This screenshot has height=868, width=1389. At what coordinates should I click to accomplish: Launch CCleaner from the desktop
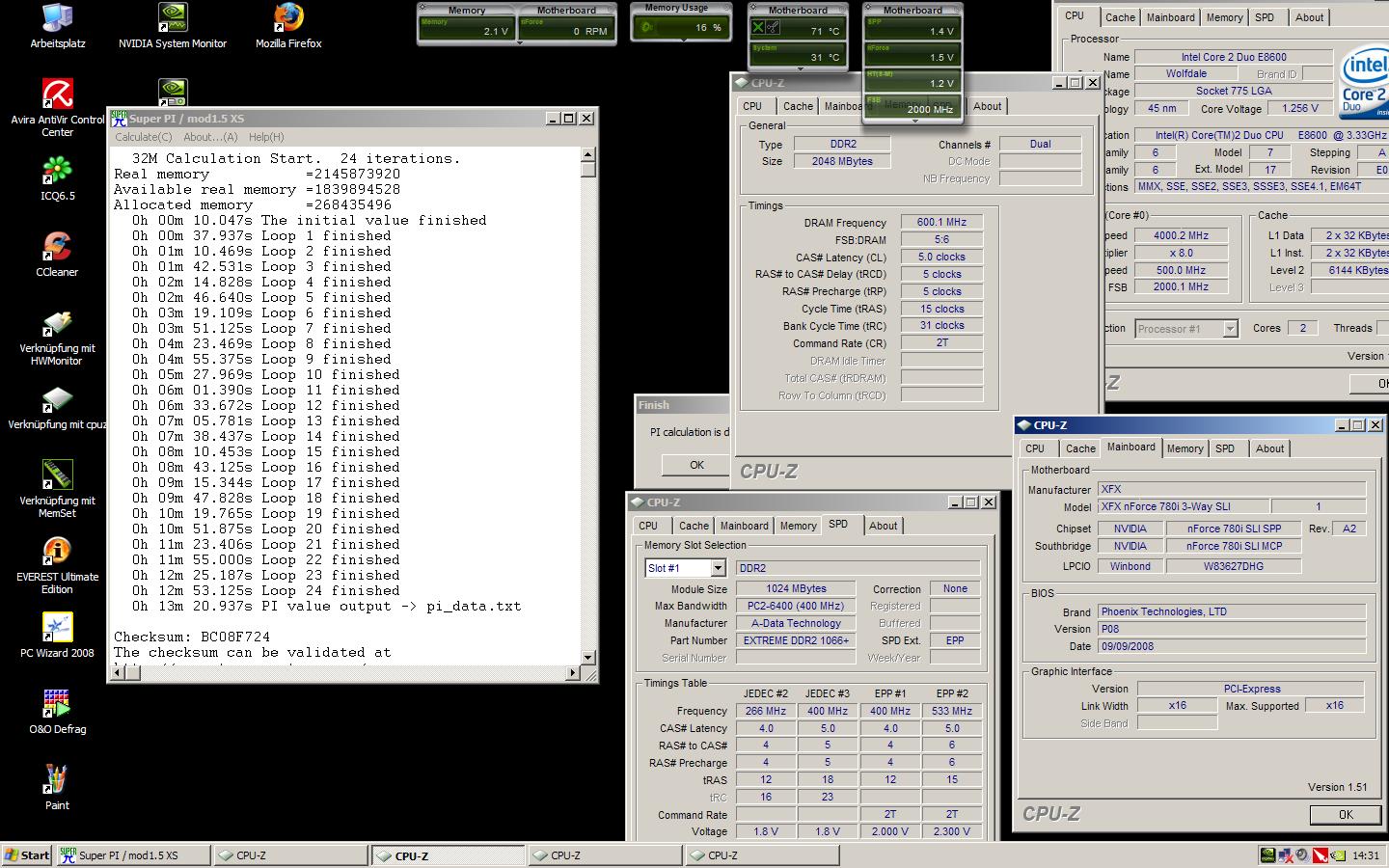tap(57, 247)
